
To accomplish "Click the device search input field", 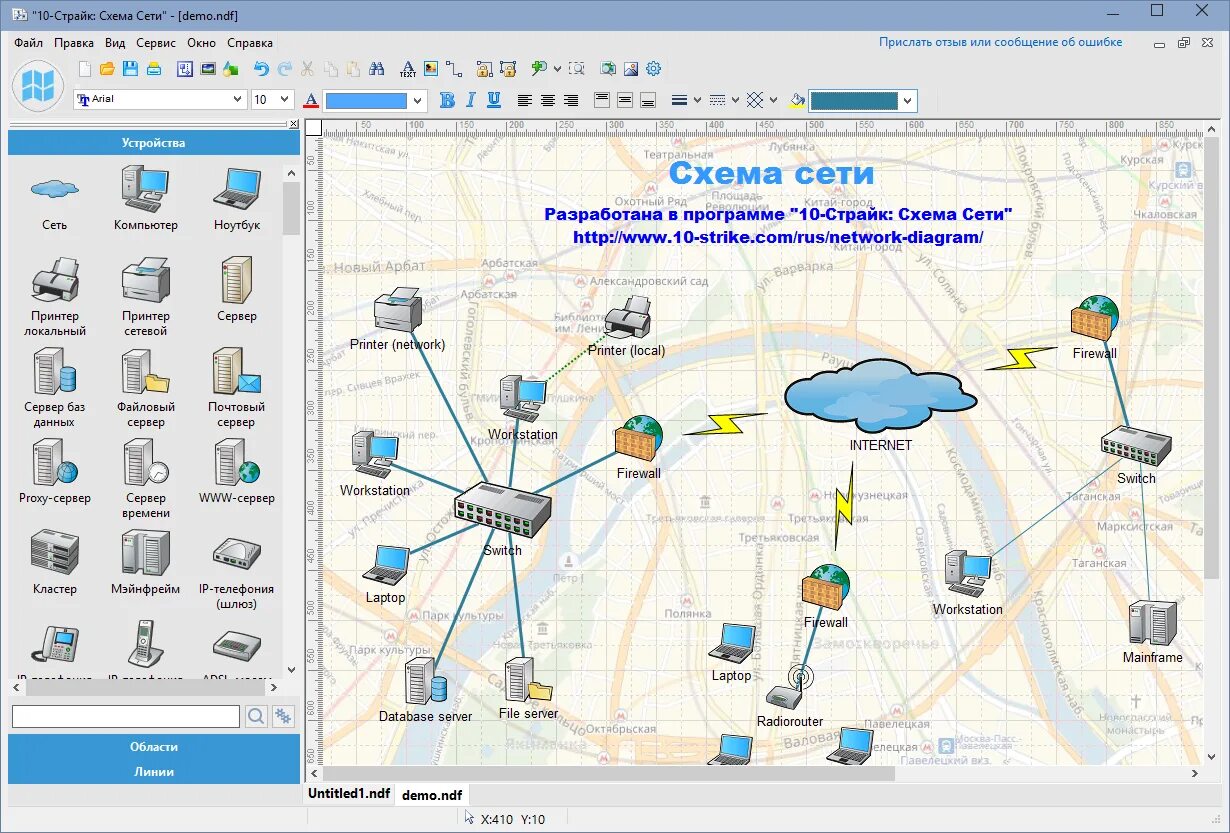I will pos(126,716).
